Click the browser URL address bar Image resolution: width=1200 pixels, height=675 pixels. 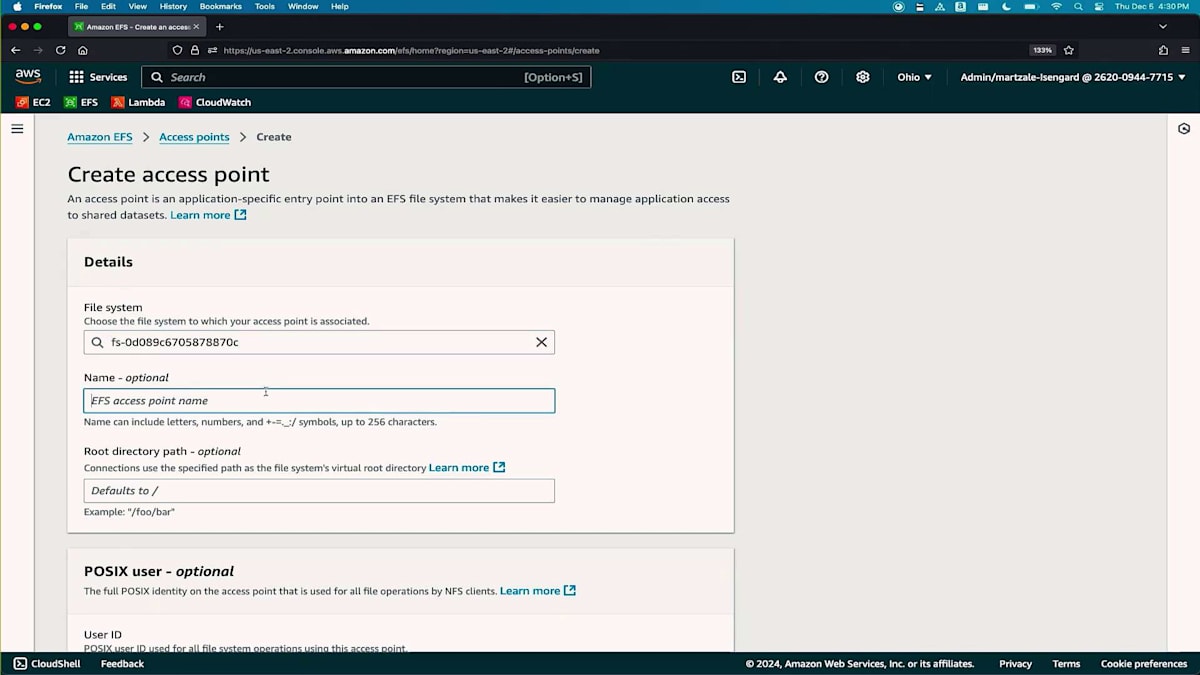[620, 50]
